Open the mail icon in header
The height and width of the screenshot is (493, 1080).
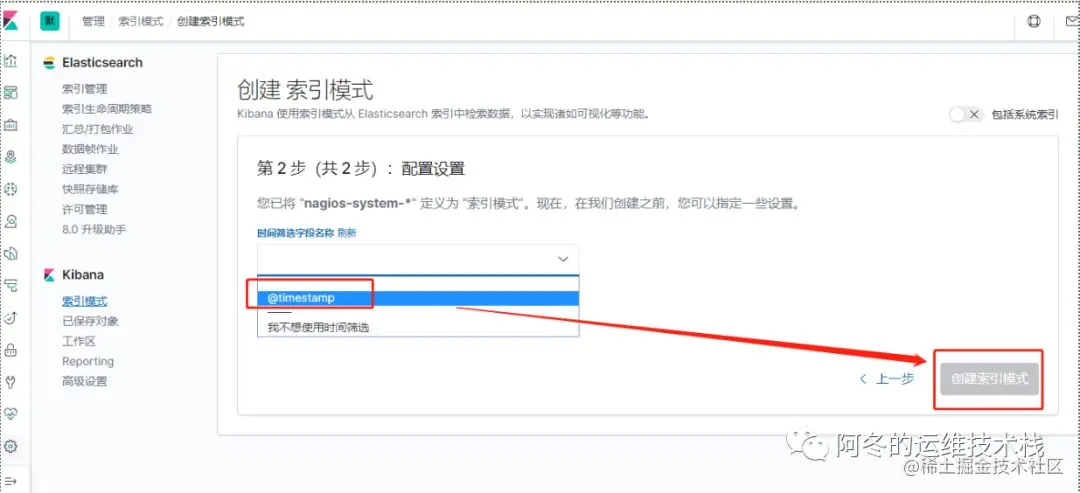point(1072,21)
